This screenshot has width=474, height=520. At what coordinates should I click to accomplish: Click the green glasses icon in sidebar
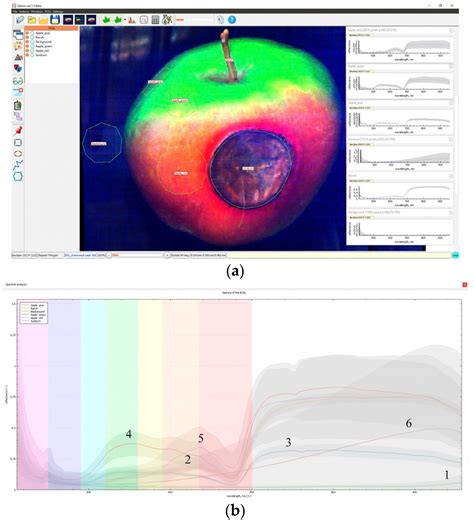[x=18, y=81]
